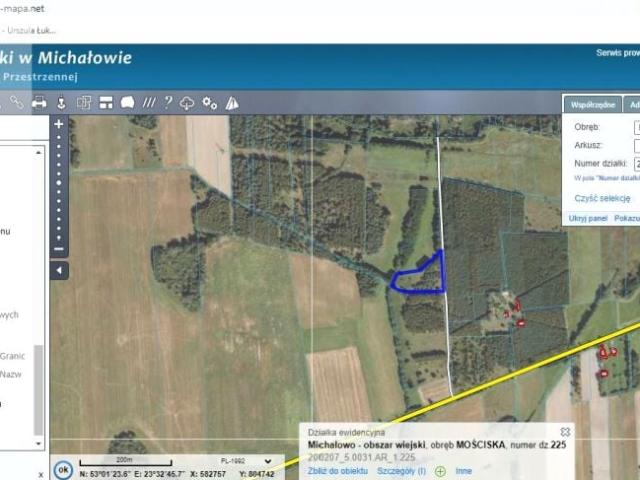Image resolution: width=640 pixels, height=480 pixels.
Task: Click the minus zoom out button
Action: pos(59,249)
